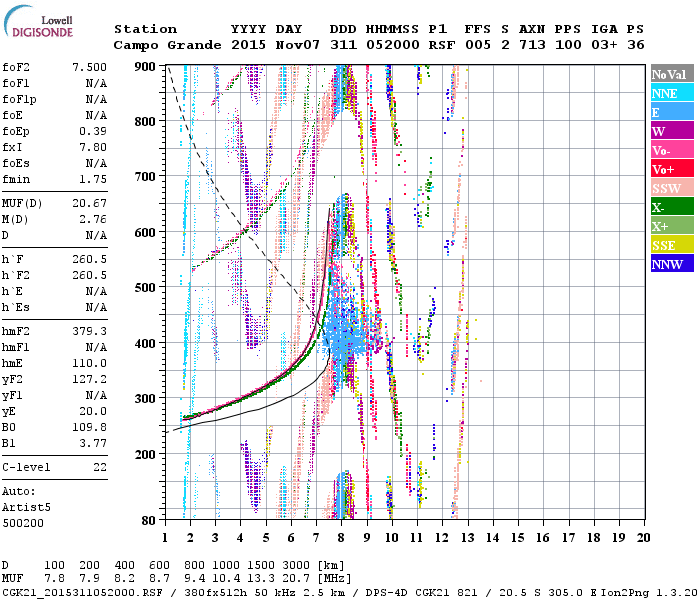
Task: Click the 80 label on height axis
Action: pyautogui.click(x=149, y=520)
